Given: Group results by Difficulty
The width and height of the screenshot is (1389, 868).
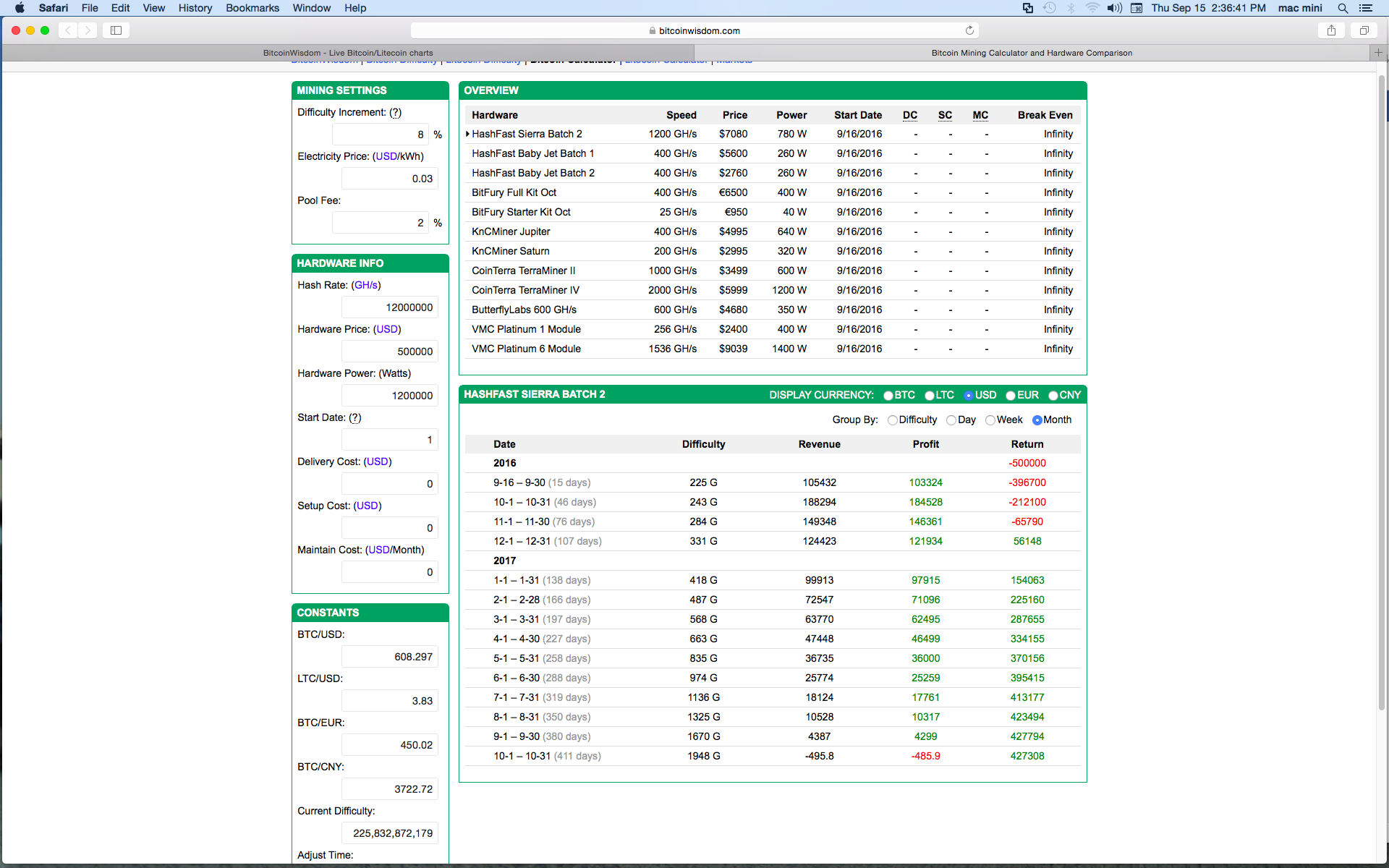Looking at the screenshot, I should (893, 420).
